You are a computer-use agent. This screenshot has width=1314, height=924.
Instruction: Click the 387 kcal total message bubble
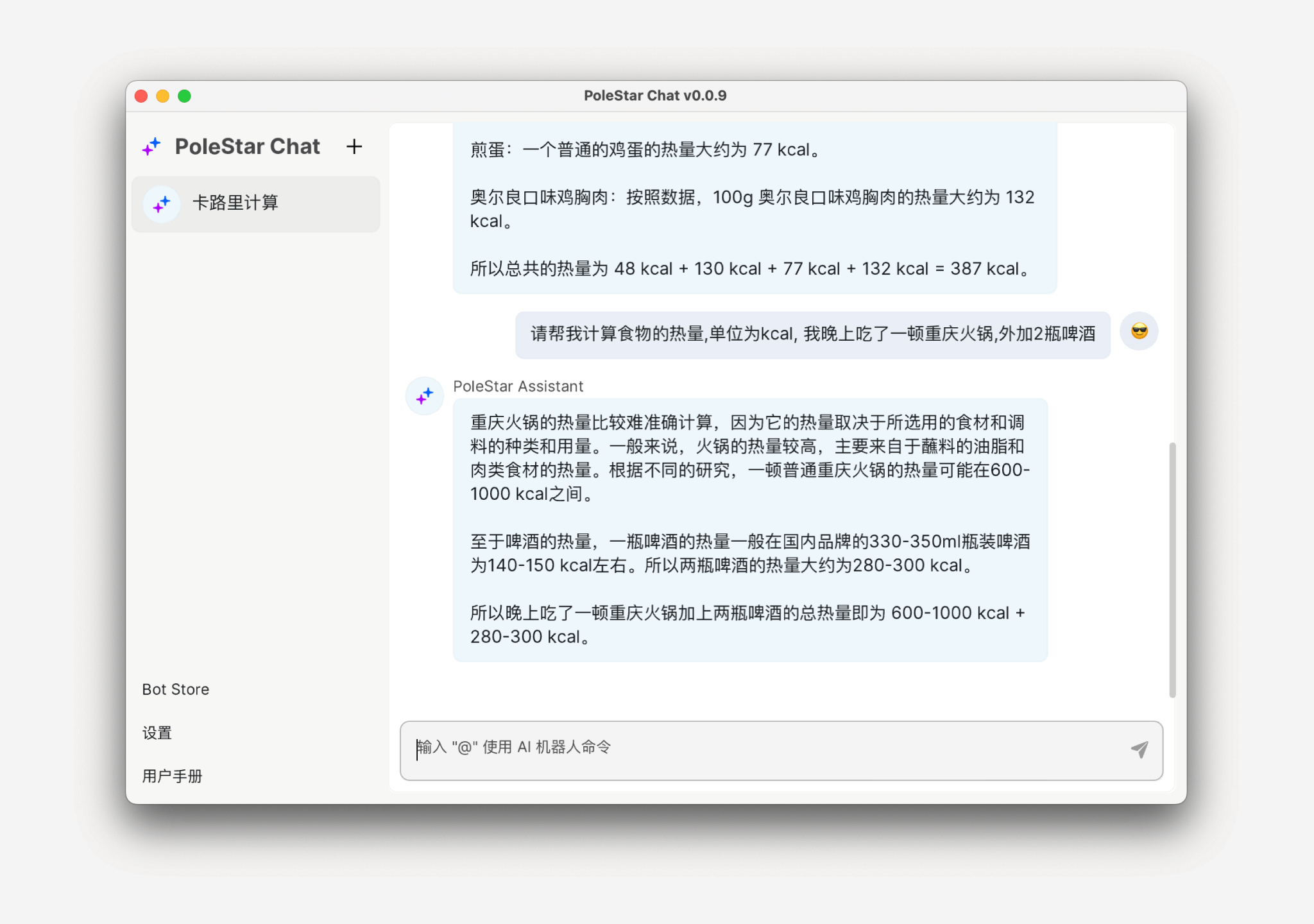point(754,209)
